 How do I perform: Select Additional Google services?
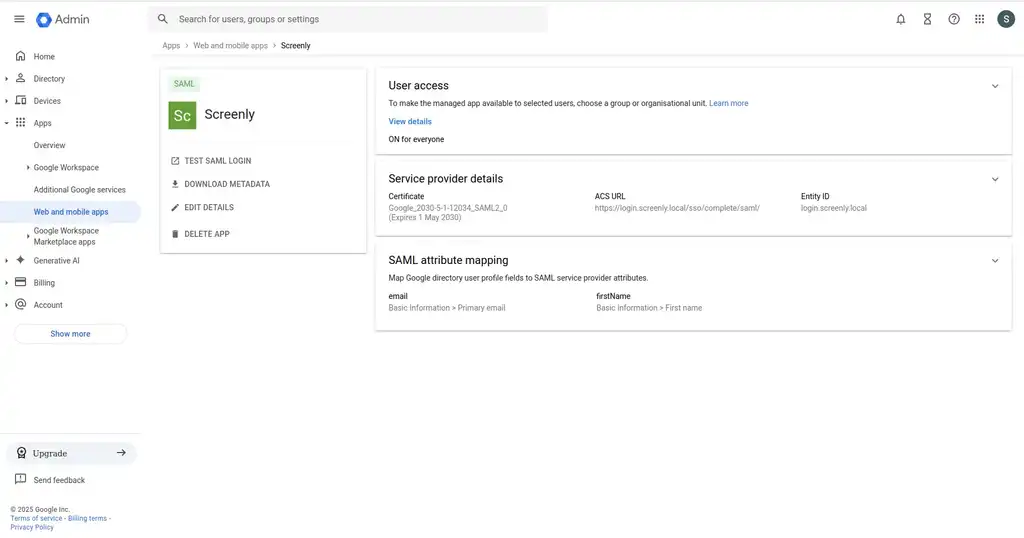[x=79, y=189]
